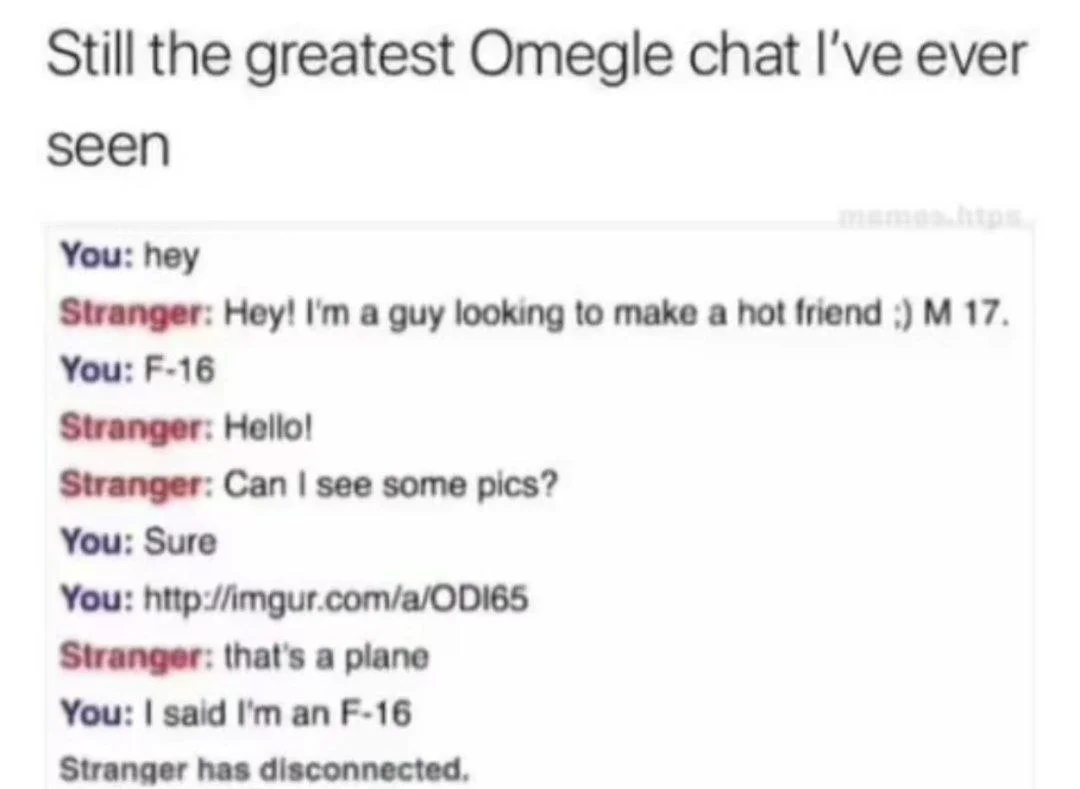Click the faint watermark above the chat
The height and width of the screenshot is (789, 1080).
[930, 217]
